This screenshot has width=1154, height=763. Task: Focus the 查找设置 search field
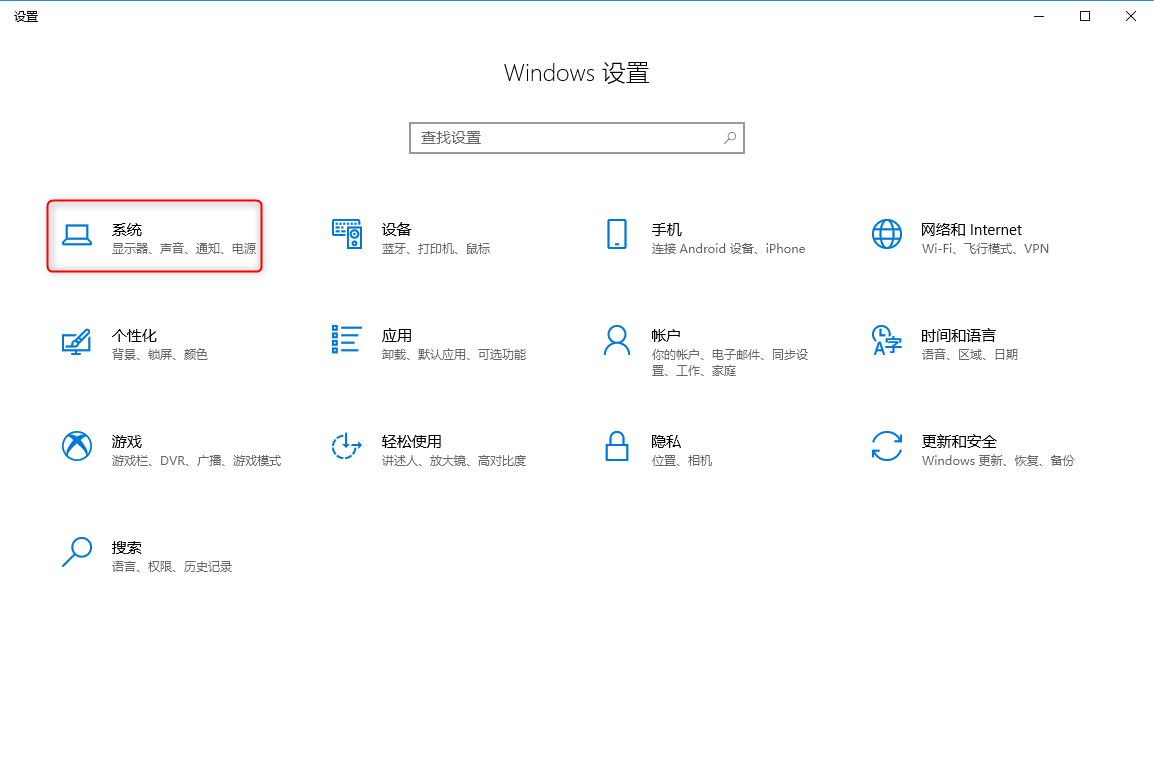577,138
